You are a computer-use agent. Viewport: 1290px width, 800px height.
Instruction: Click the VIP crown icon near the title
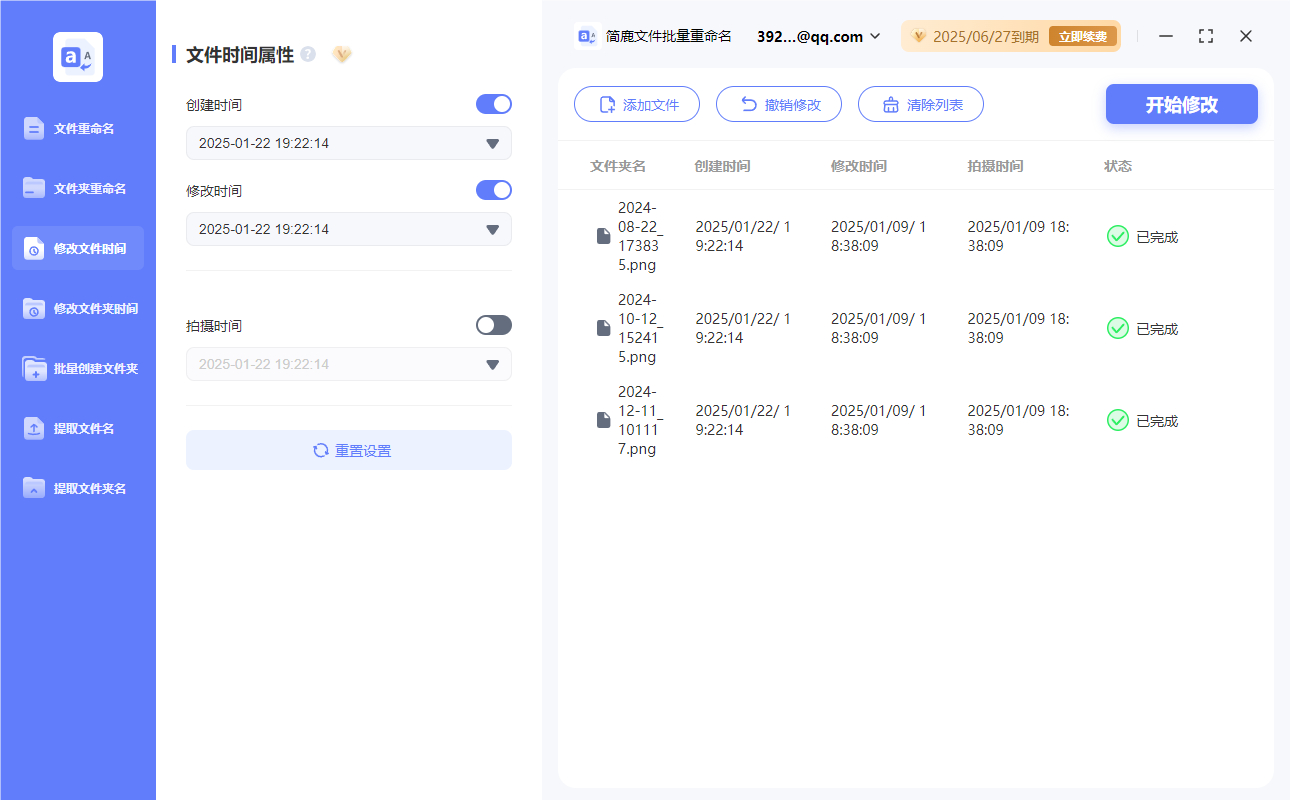point(342,55)
